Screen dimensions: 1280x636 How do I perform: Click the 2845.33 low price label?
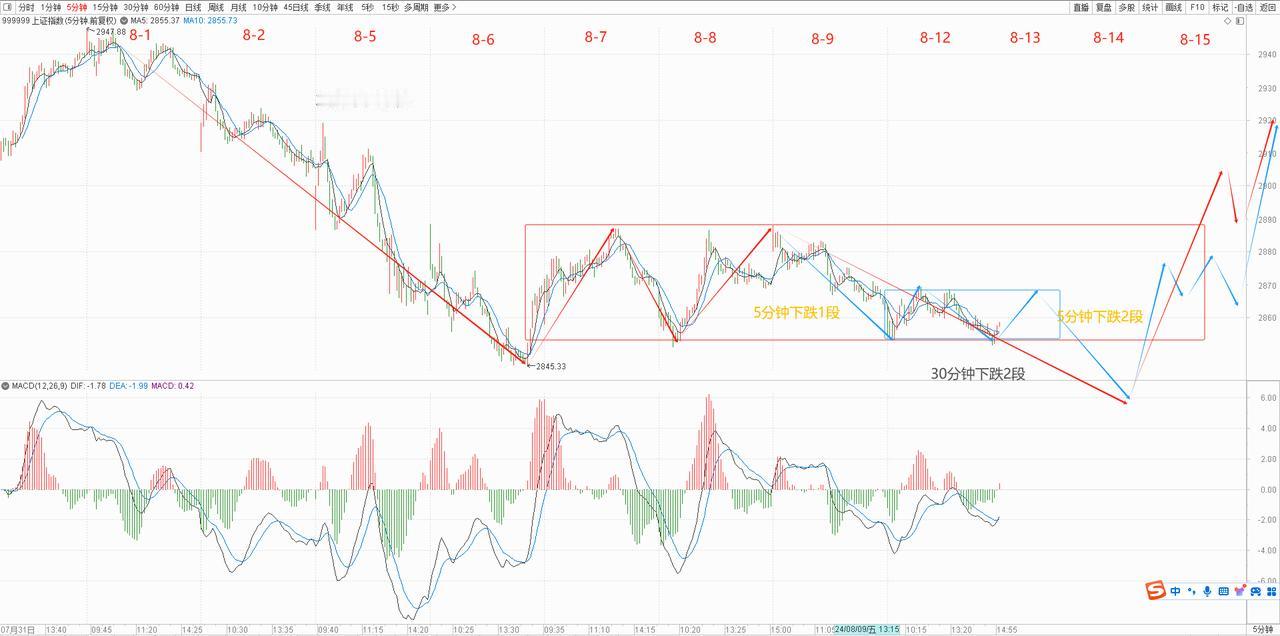tap(551, 366)
